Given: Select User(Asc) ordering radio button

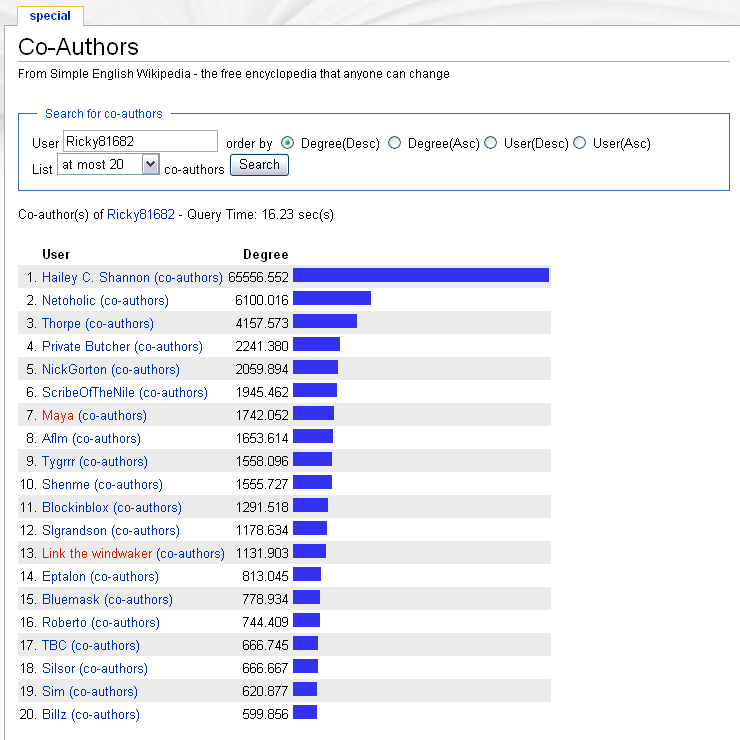Looking at the screenshot, I should click(x=580, y=143).
